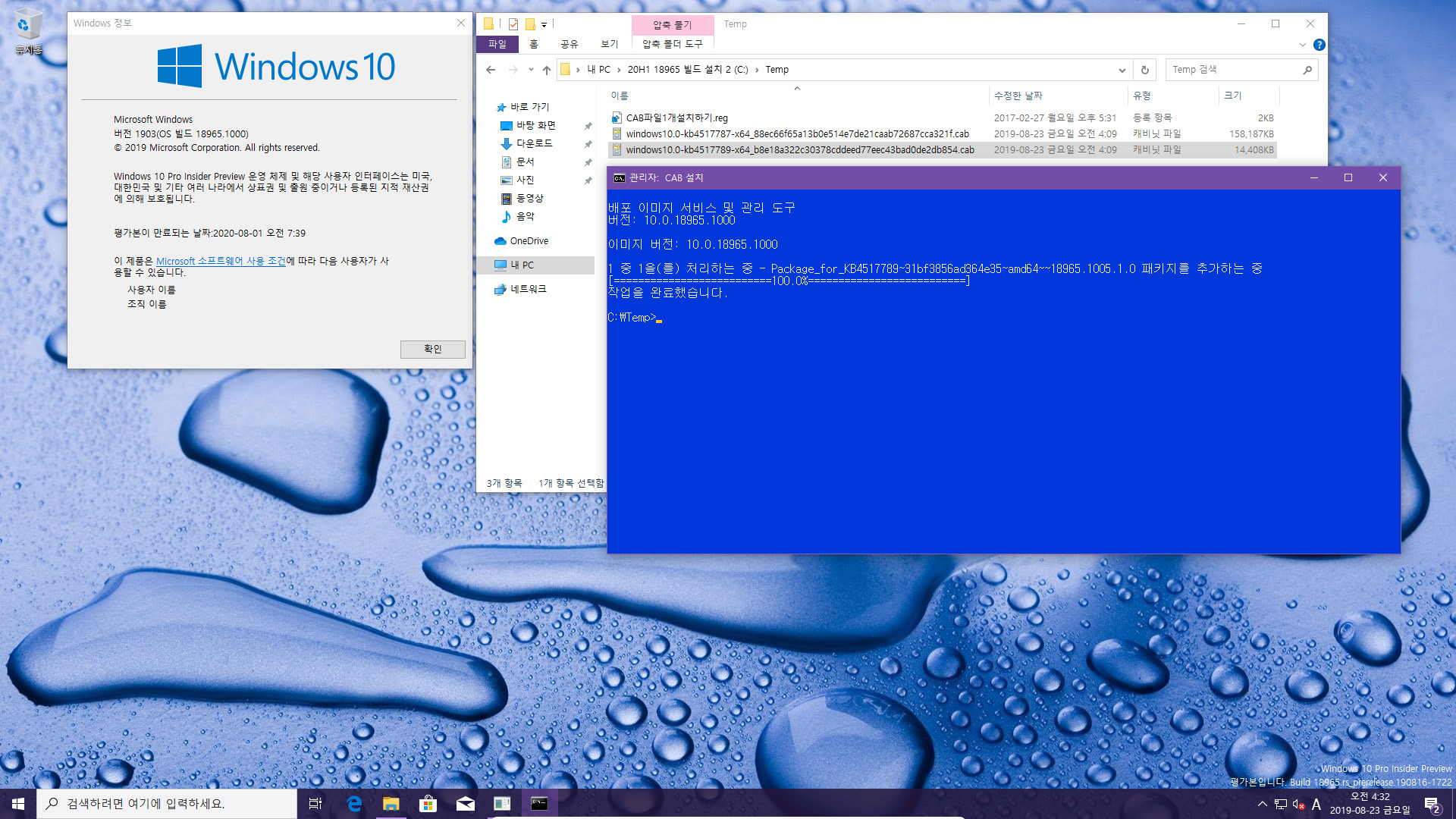Open muted volume tray icon

(1298, 804)
